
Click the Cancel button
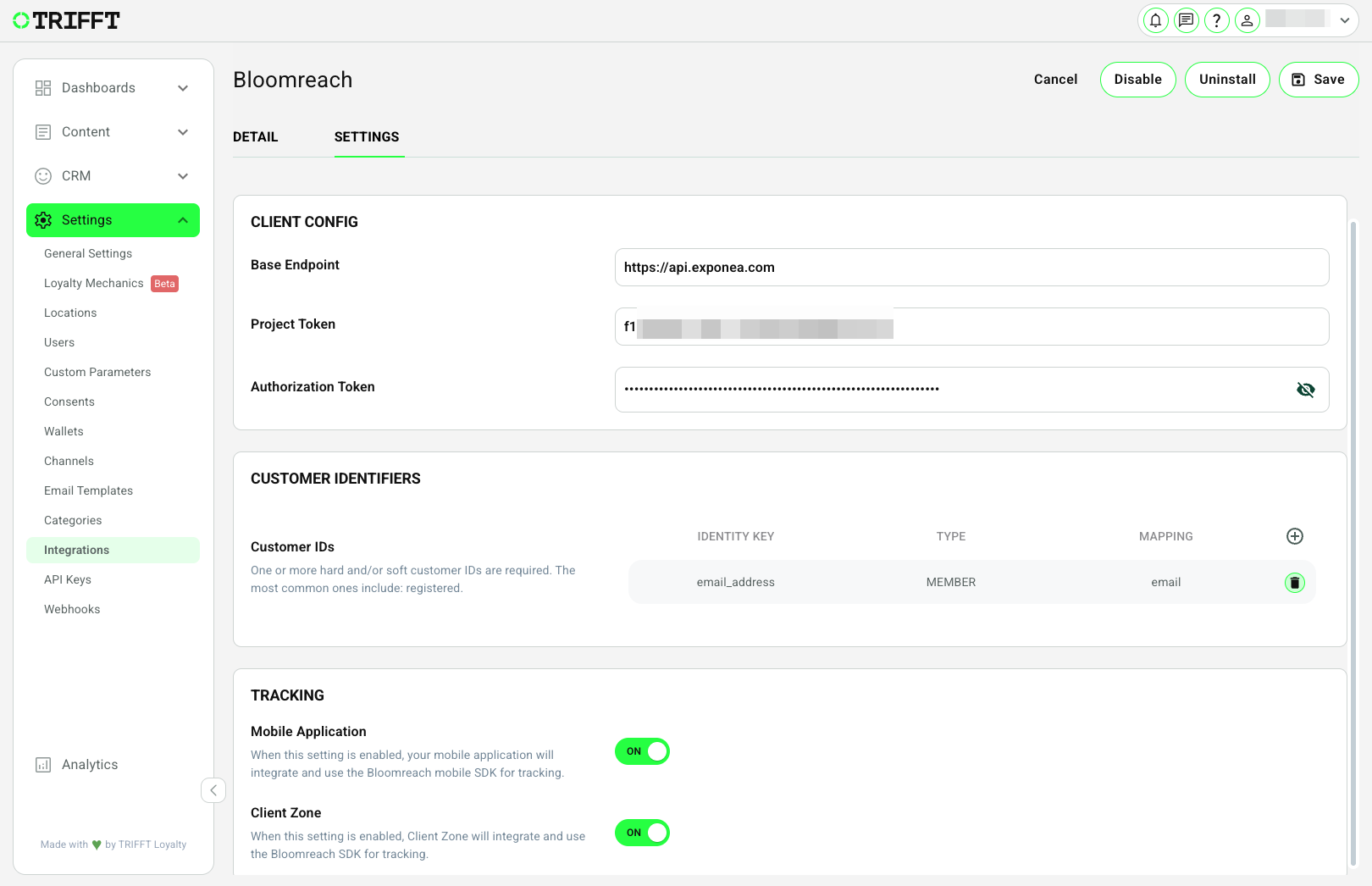pos(1055,80)
